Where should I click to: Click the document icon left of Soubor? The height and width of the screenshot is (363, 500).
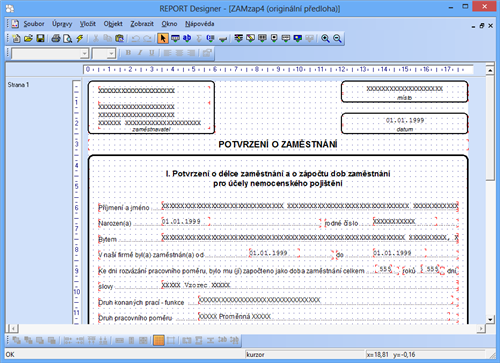coord(15,24)
